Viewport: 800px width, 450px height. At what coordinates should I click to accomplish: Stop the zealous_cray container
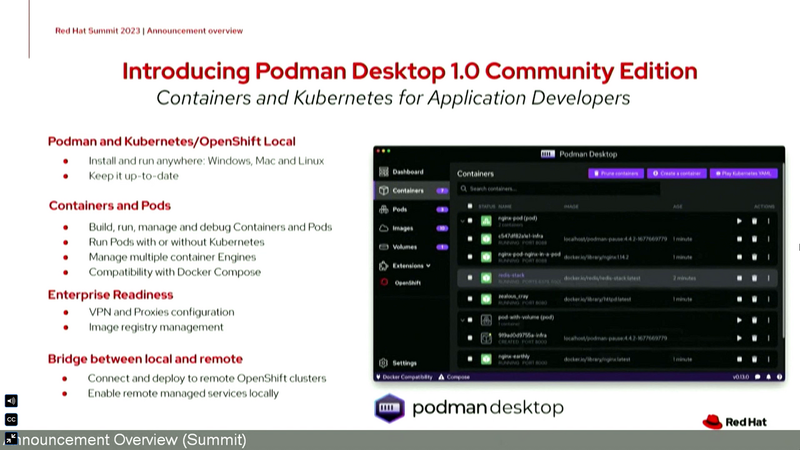coord(739,299)
